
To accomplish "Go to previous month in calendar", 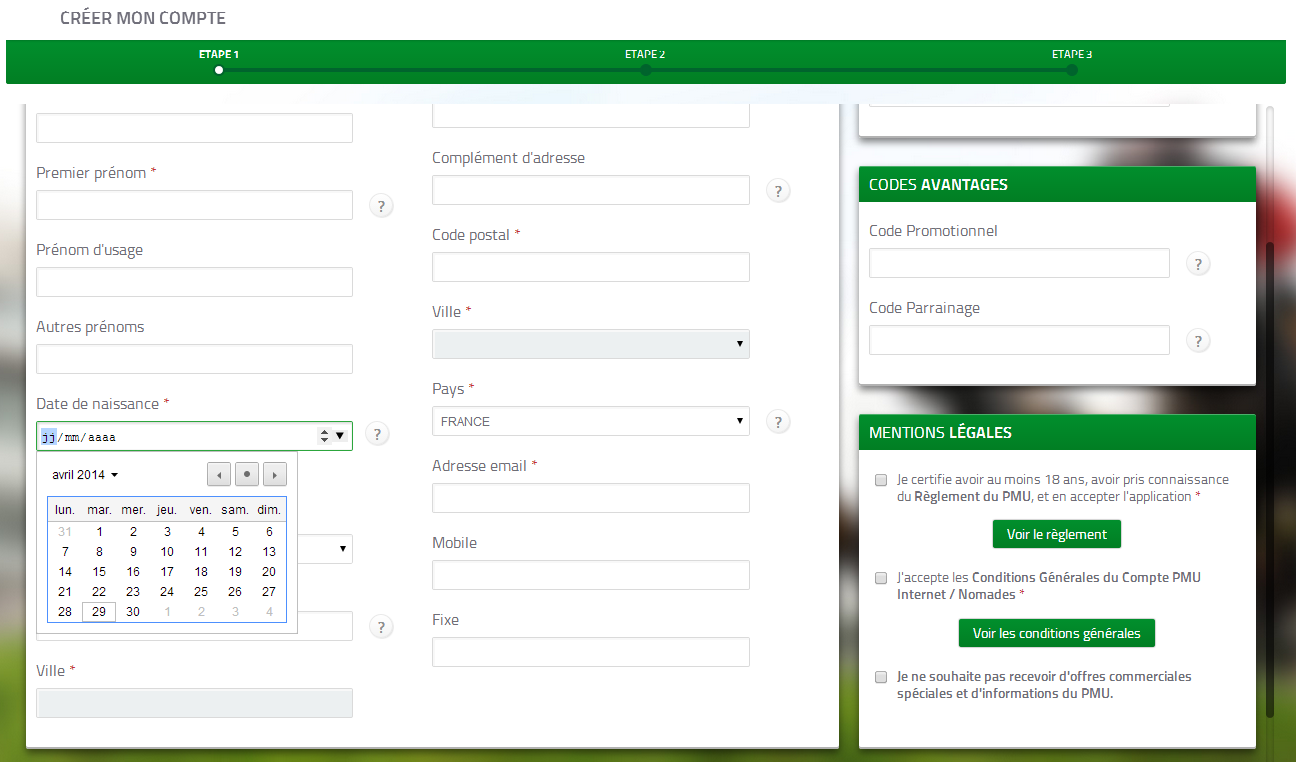I will tap(219, 475).
